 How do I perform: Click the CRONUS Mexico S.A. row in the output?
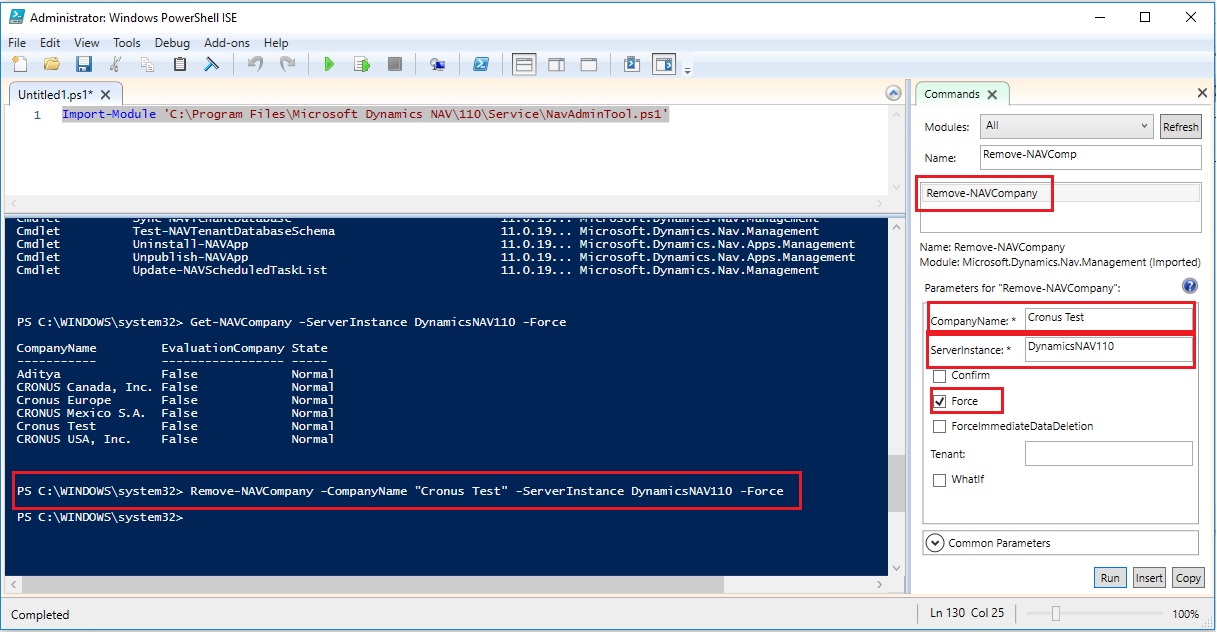pyautogui.click(x=176, y=413)
